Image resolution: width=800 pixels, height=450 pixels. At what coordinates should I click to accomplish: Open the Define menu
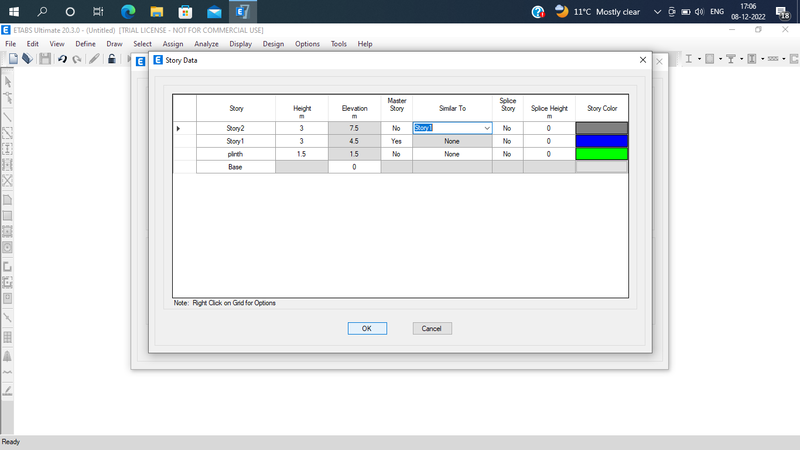pos(85,44)
